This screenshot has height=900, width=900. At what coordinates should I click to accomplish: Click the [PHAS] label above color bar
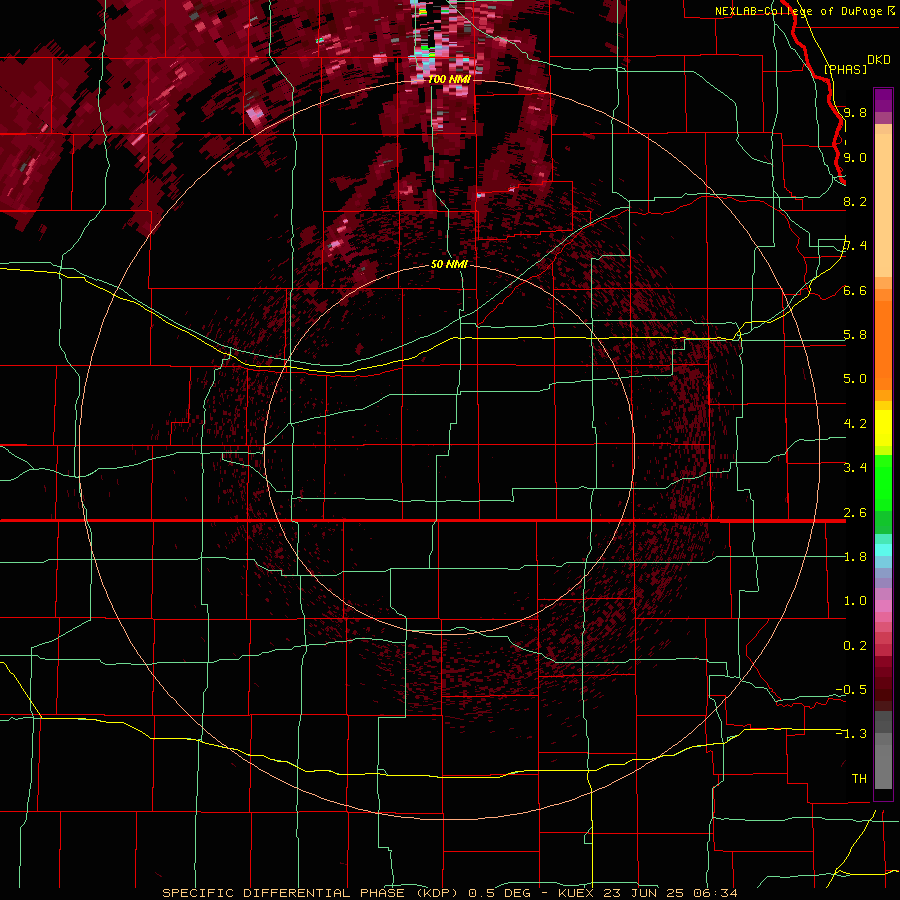coord(845,69)
